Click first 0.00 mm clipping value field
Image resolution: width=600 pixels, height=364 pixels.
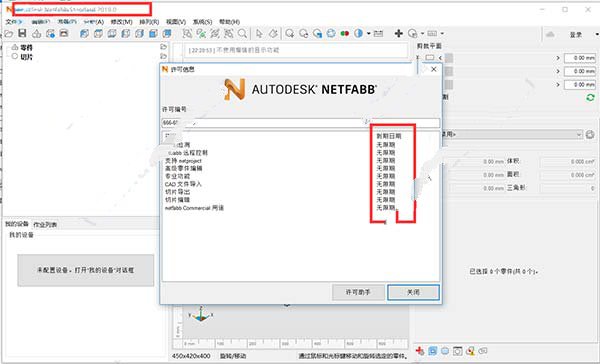pyautogui.click(x=580, y=58)
